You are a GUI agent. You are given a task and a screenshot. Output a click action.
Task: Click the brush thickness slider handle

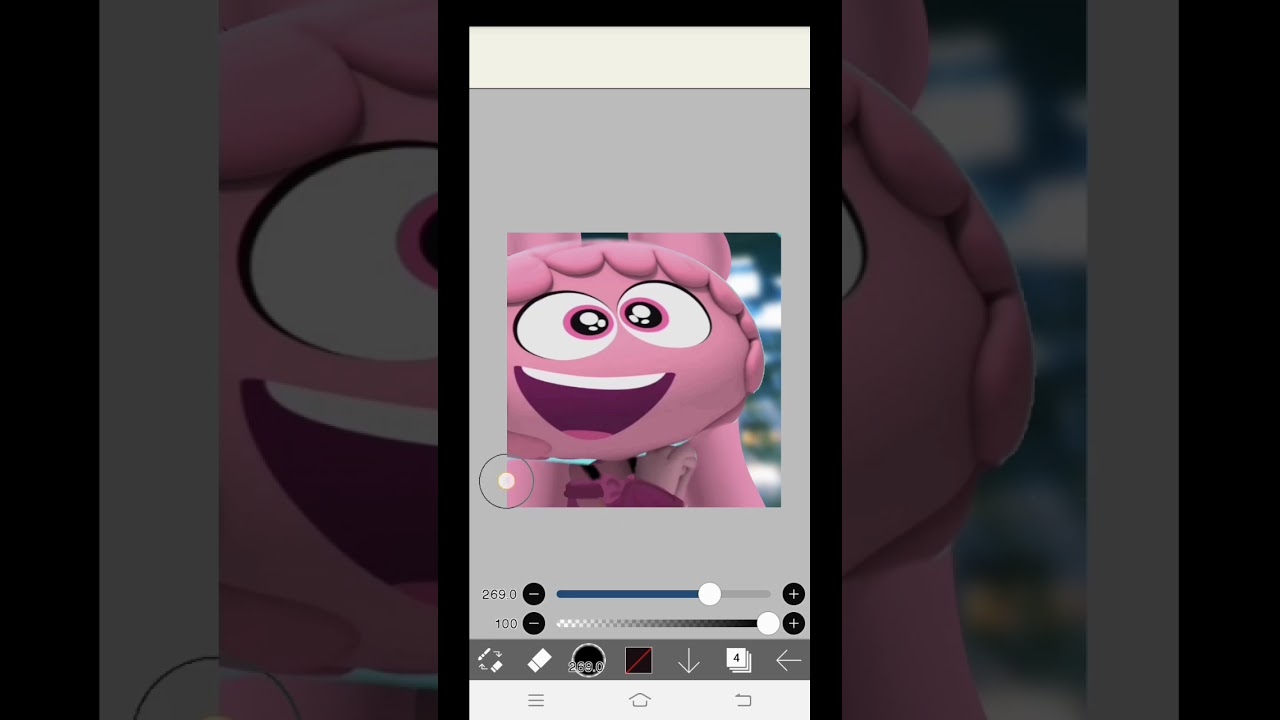click(x=709, y=594)
